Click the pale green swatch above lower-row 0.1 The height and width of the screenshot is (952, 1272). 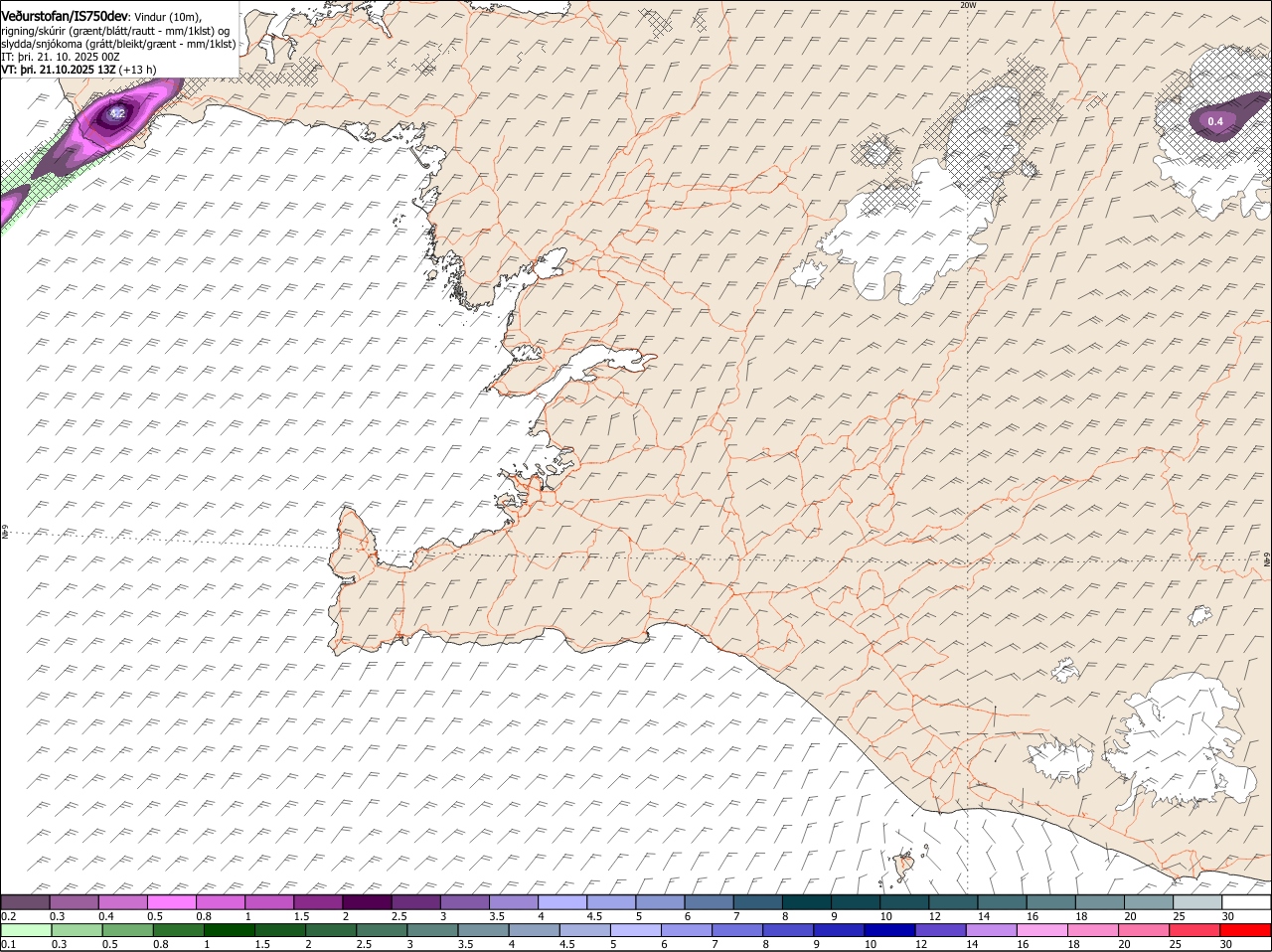(x=28, y=930)
